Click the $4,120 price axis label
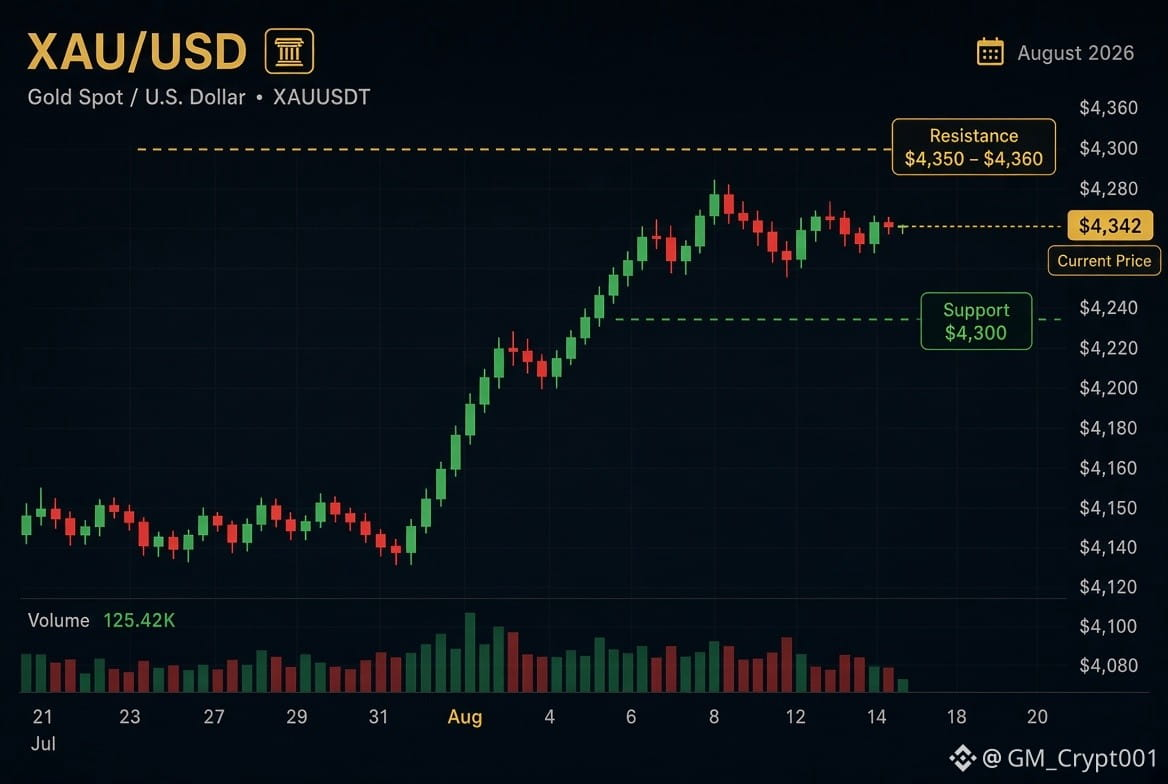1168x784 pixels. tap(1108, 587)
